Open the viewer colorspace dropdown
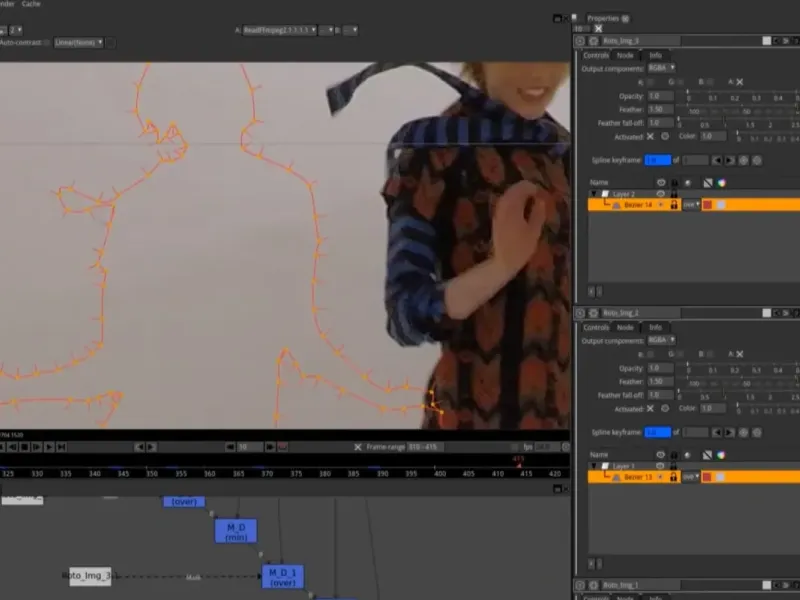Viewport: 800px width, 600px height. (x=79, y=42)
